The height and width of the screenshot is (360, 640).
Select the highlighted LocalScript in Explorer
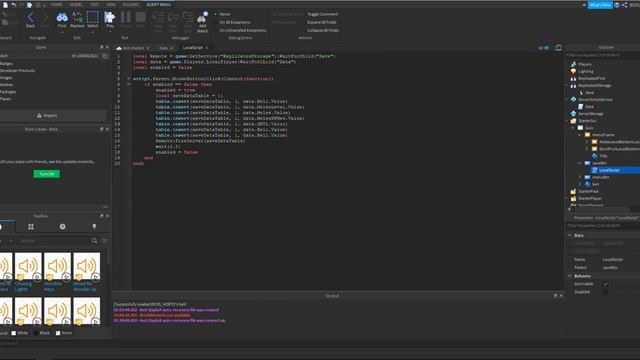pos(609,170)
